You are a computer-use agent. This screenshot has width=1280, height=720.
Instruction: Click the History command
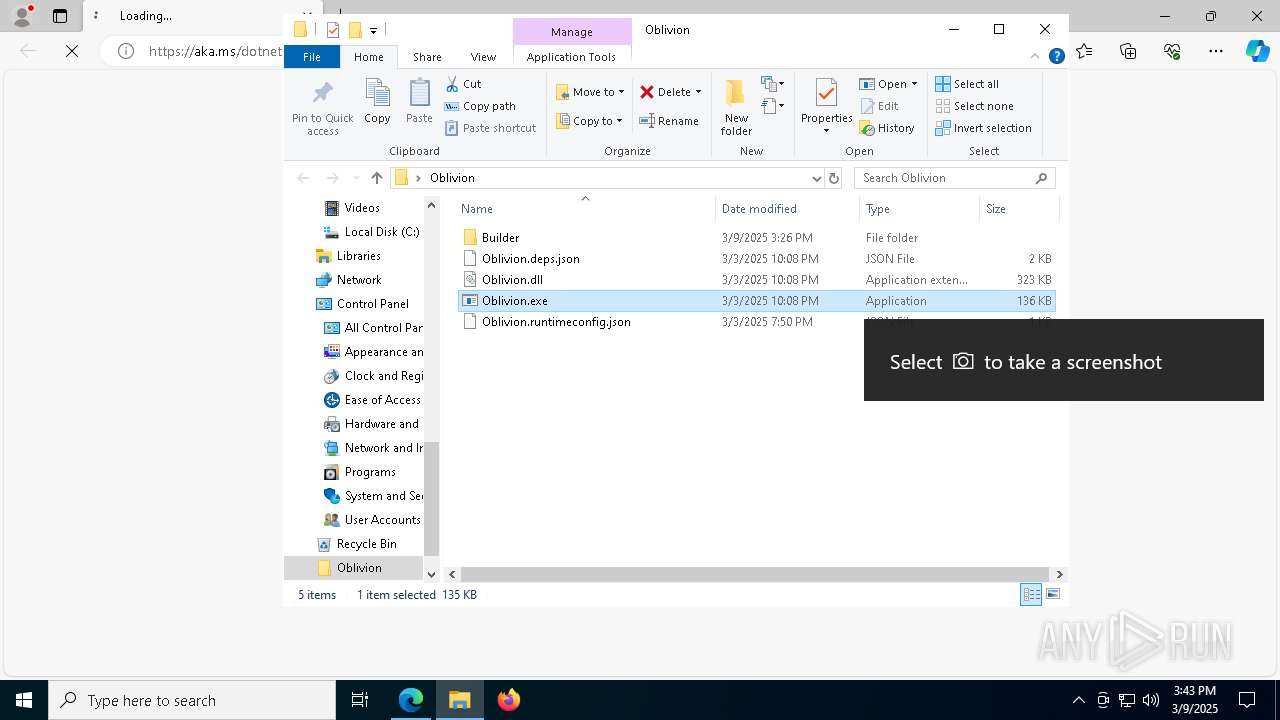[x=887, y=128]
